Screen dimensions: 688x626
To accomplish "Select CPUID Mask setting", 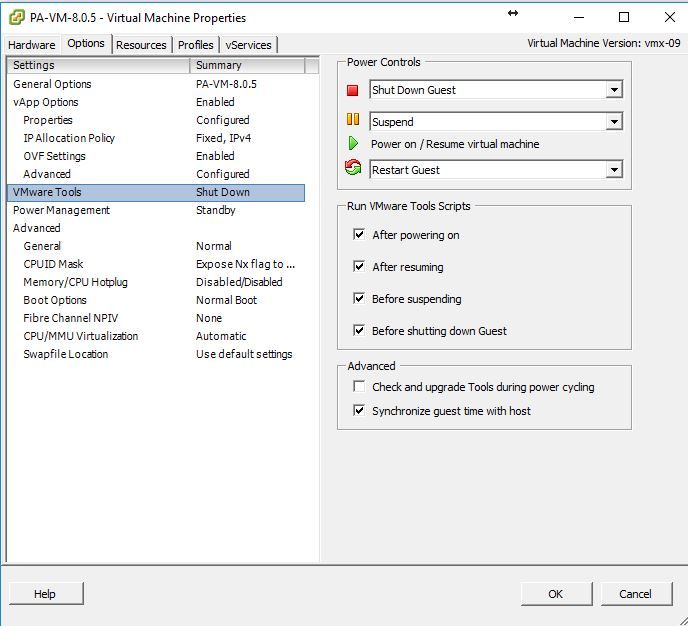I will coord(156,264).
